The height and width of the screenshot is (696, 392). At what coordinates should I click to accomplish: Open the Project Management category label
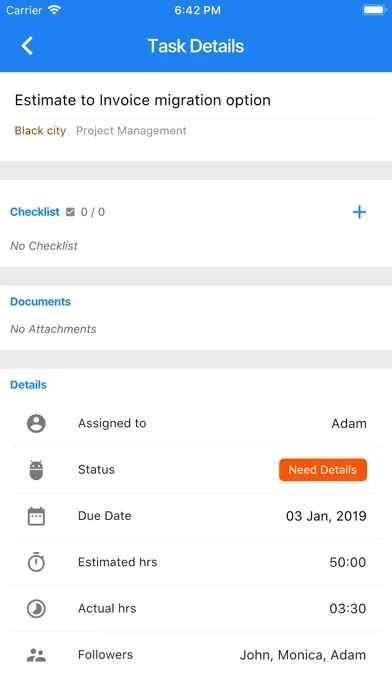coord(131,130)
